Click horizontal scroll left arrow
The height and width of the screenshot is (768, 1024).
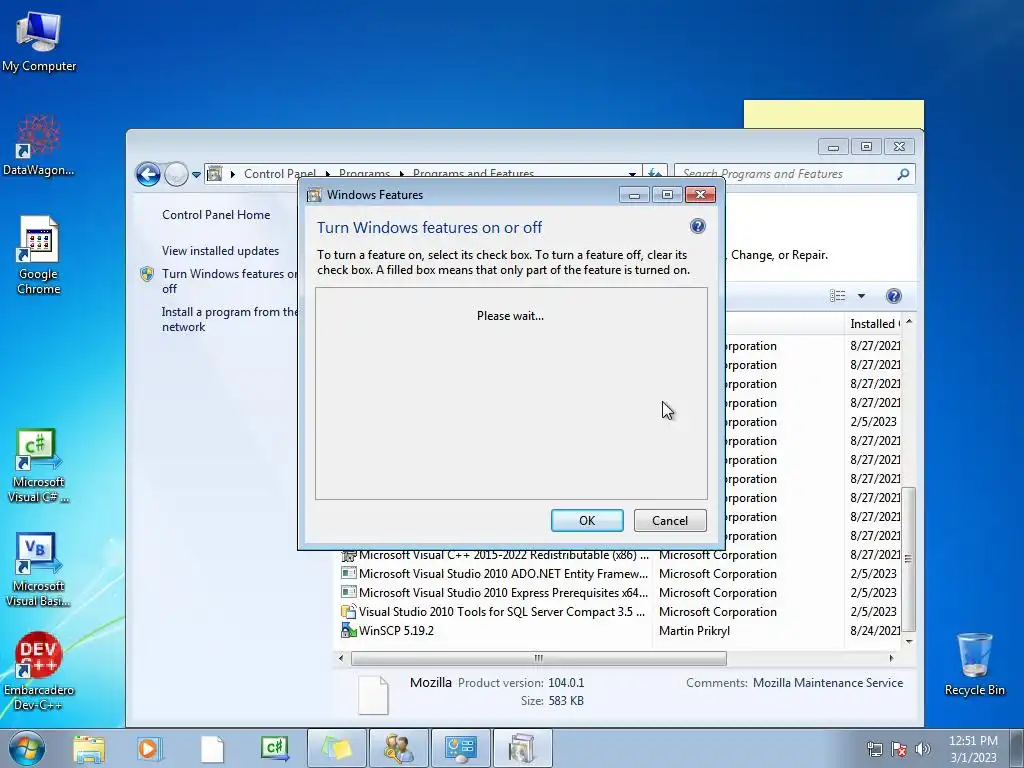point(341,658)
